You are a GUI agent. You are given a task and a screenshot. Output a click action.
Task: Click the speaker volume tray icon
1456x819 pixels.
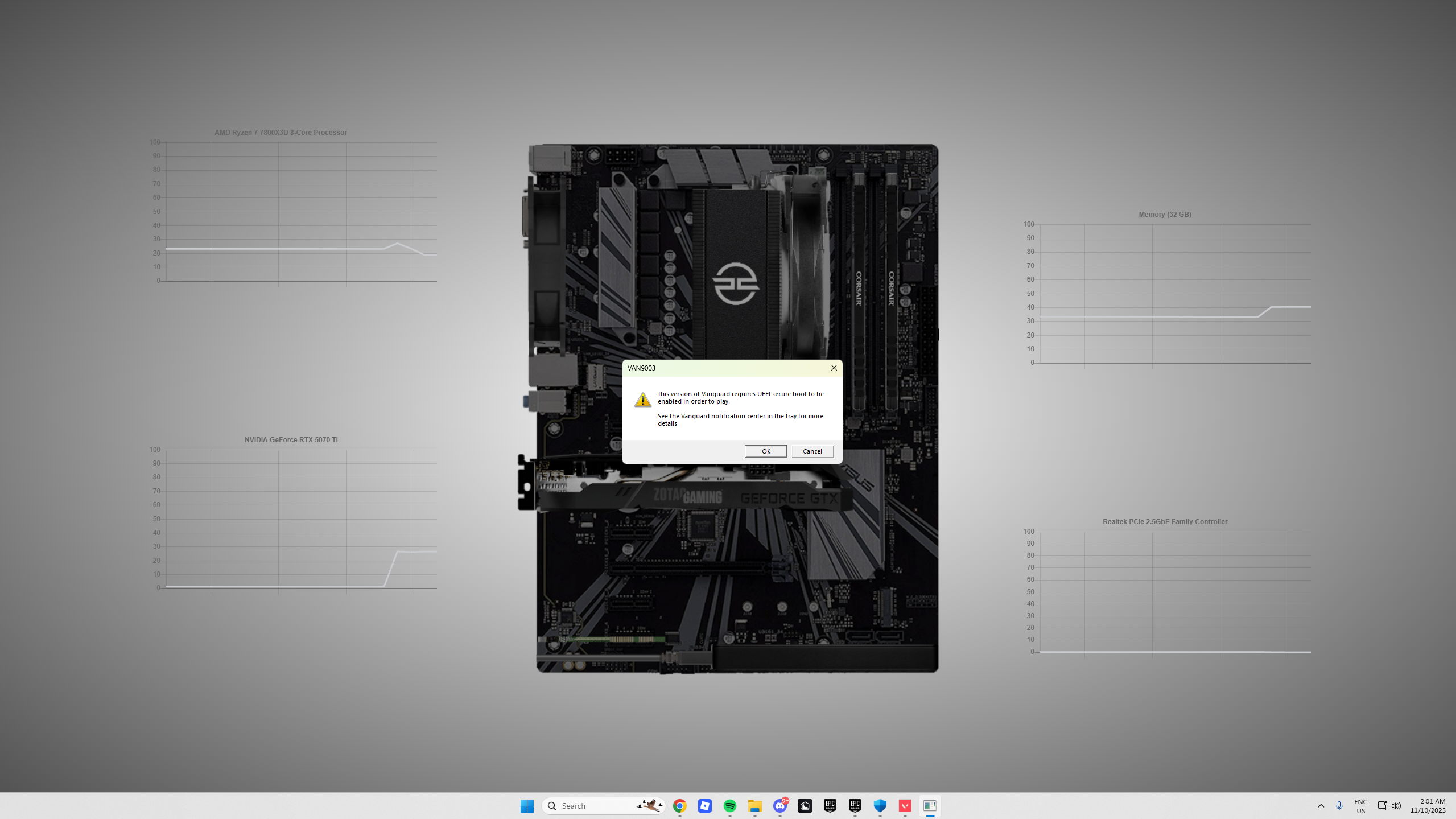click(1396, 806)
